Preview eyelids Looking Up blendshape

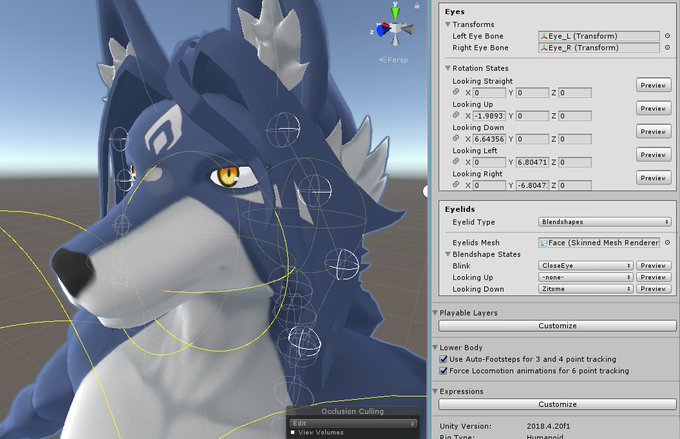[x=654, y=277]
